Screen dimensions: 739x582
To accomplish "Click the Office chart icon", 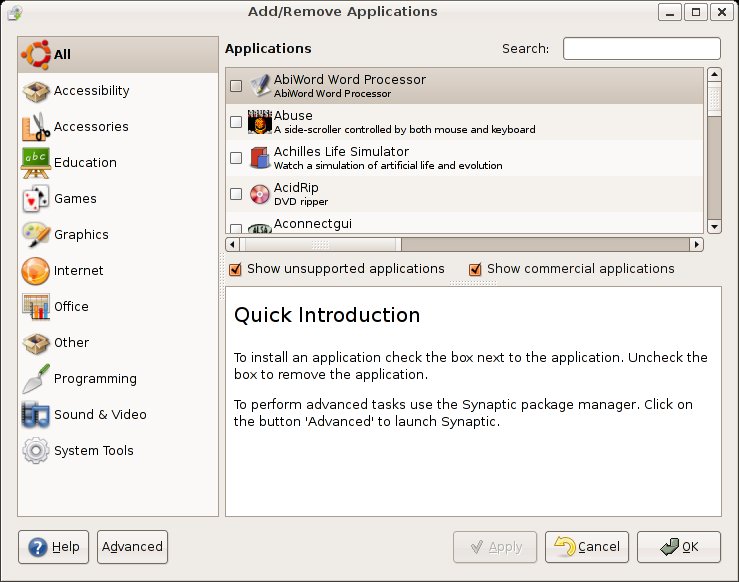I will click(x=35, y=307).
